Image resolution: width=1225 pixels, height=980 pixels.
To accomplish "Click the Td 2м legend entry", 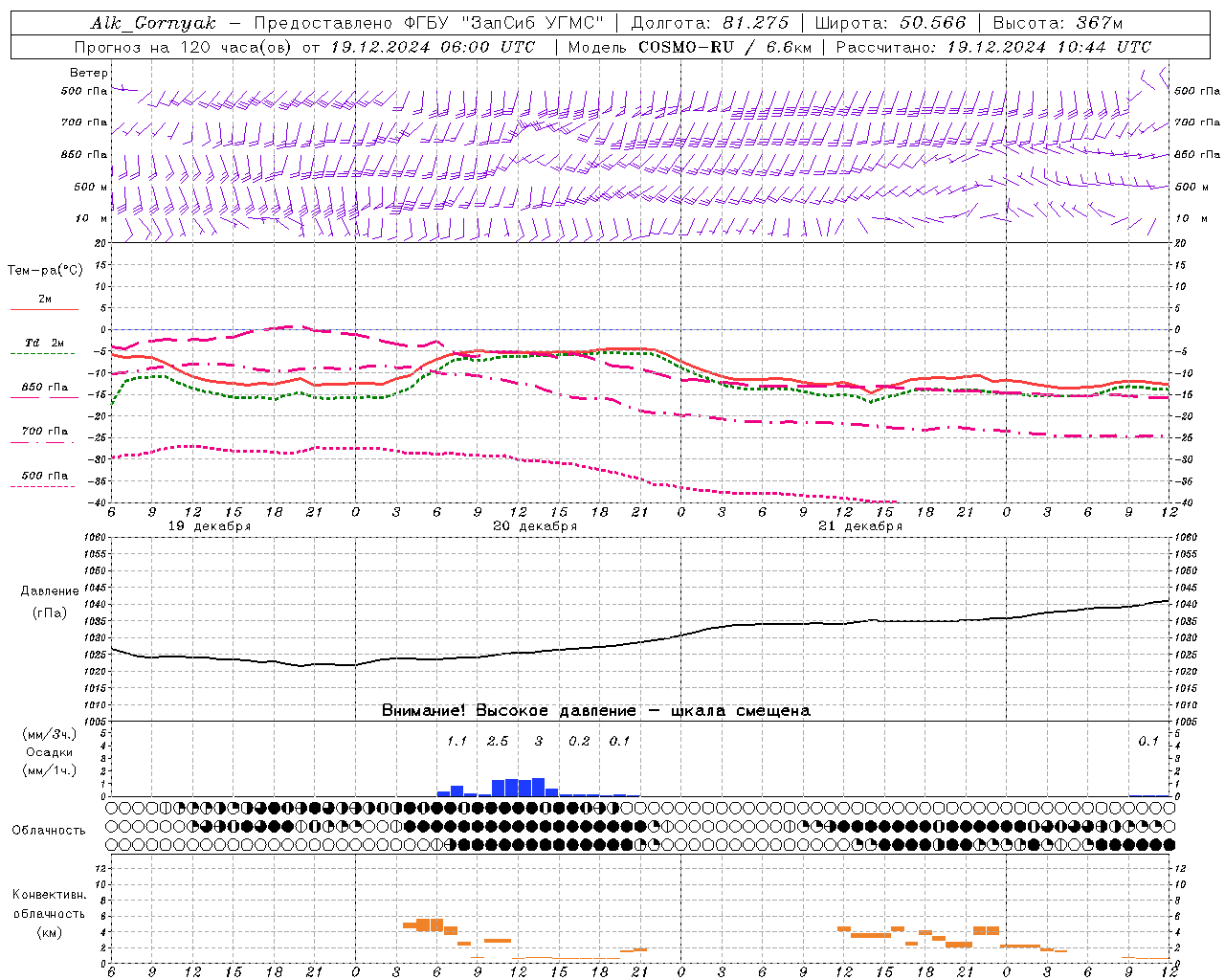I will 44,343.
